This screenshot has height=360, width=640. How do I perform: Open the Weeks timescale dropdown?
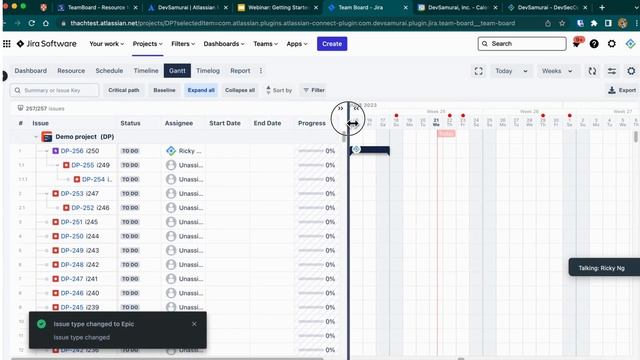click(557, 71)
